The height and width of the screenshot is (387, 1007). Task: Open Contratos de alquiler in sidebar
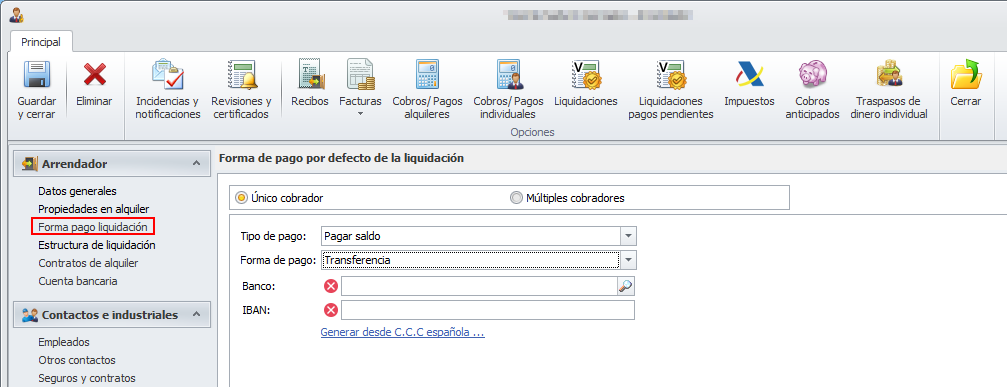pos(88,263)
